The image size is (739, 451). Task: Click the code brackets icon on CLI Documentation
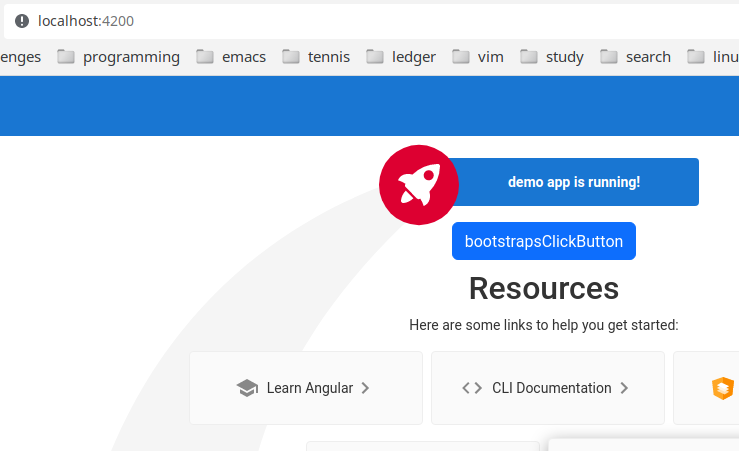coord(472,388)
